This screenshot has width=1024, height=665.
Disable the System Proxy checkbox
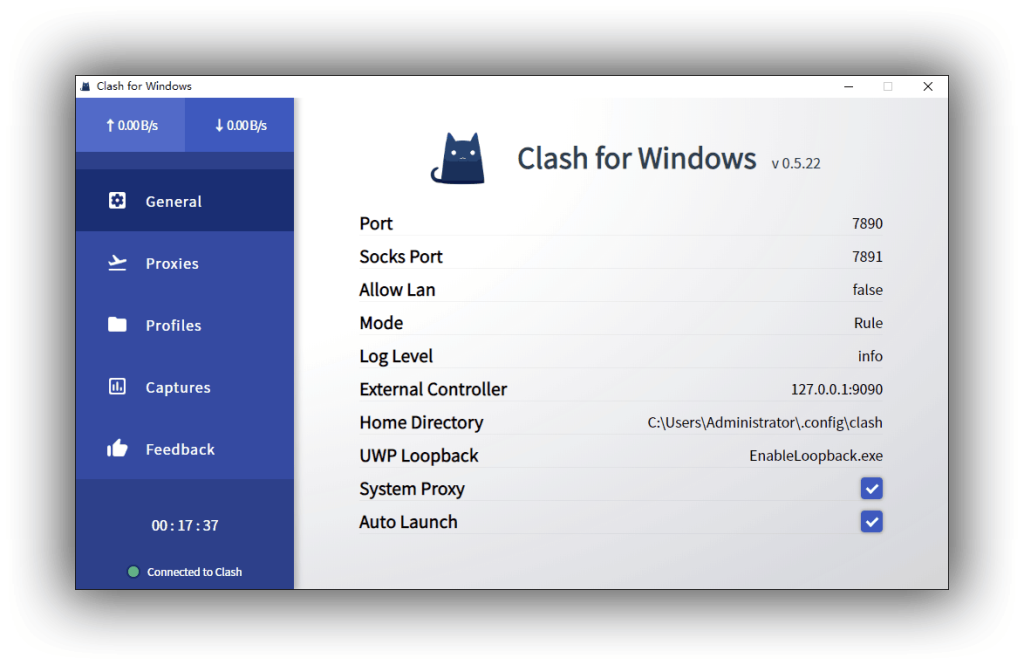(871, 489)
